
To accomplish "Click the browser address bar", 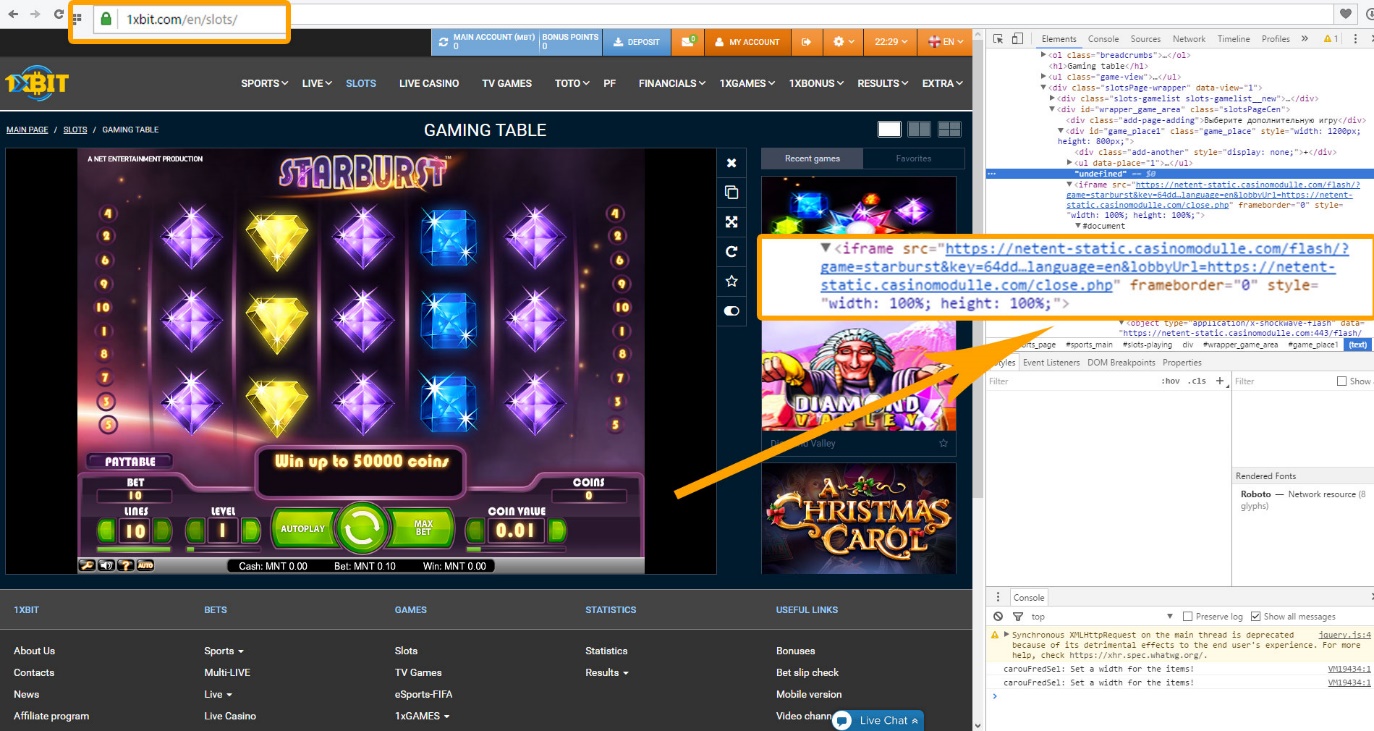I will pos(190,19).
